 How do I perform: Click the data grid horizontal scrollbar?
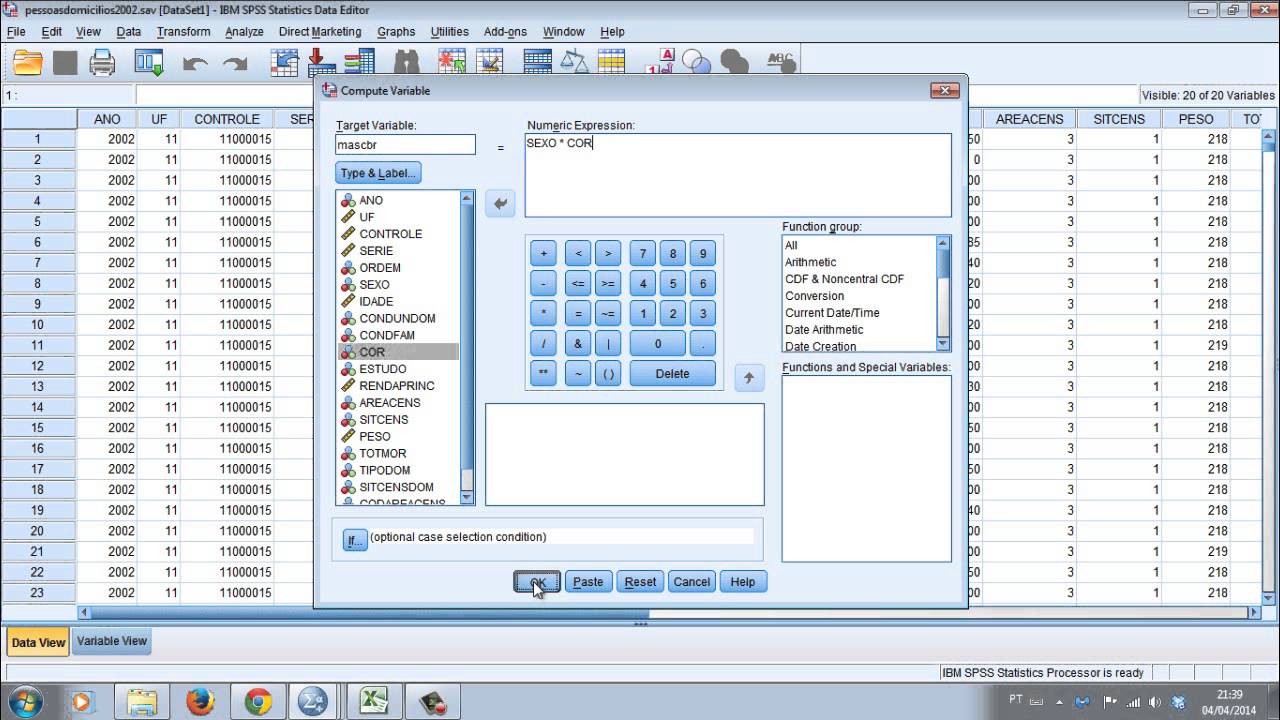670,613
